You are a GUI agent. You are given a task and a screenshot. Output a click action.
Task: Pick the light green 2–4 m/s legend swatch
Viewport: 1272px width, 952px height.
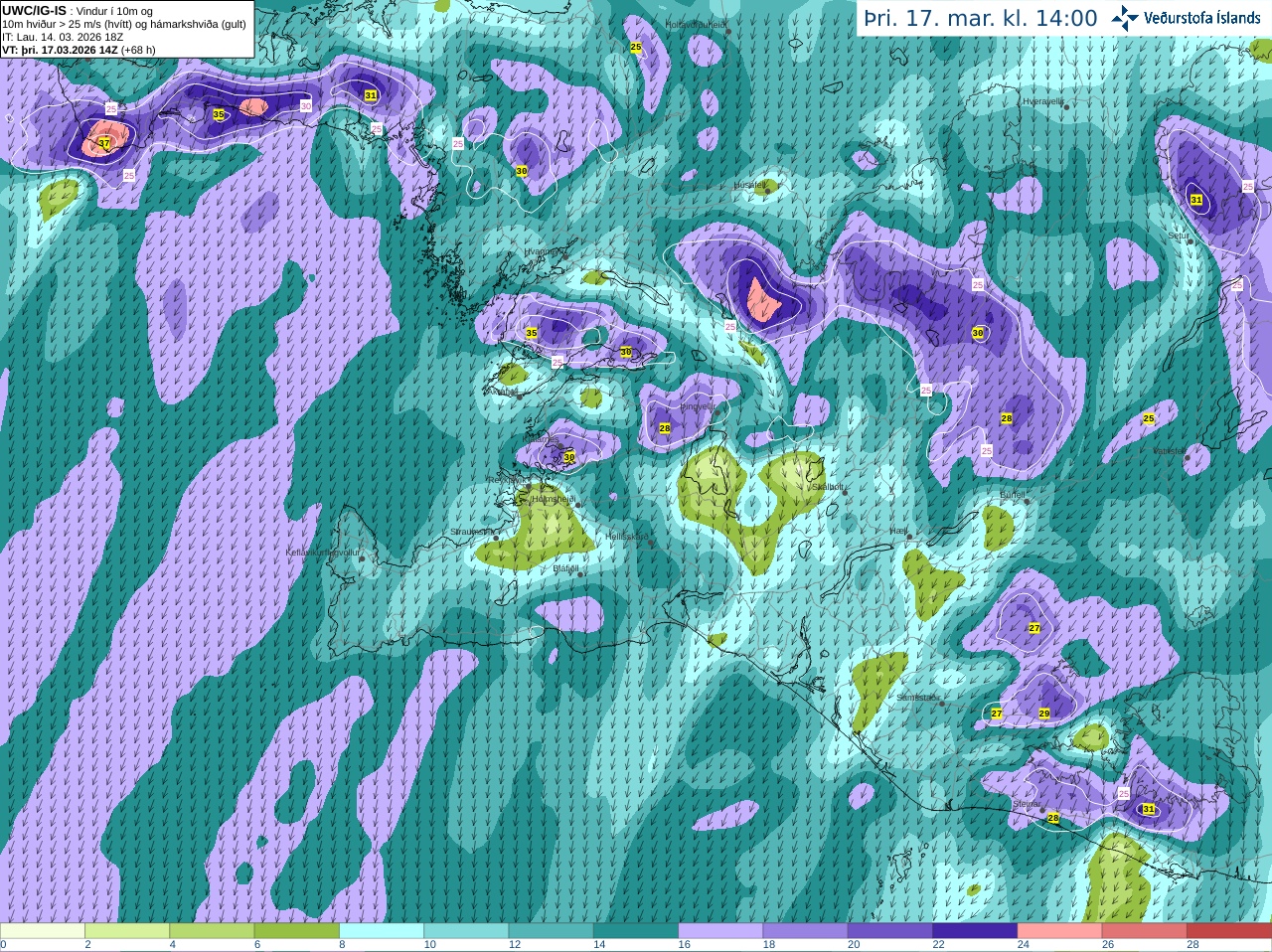tap(127, 931)
